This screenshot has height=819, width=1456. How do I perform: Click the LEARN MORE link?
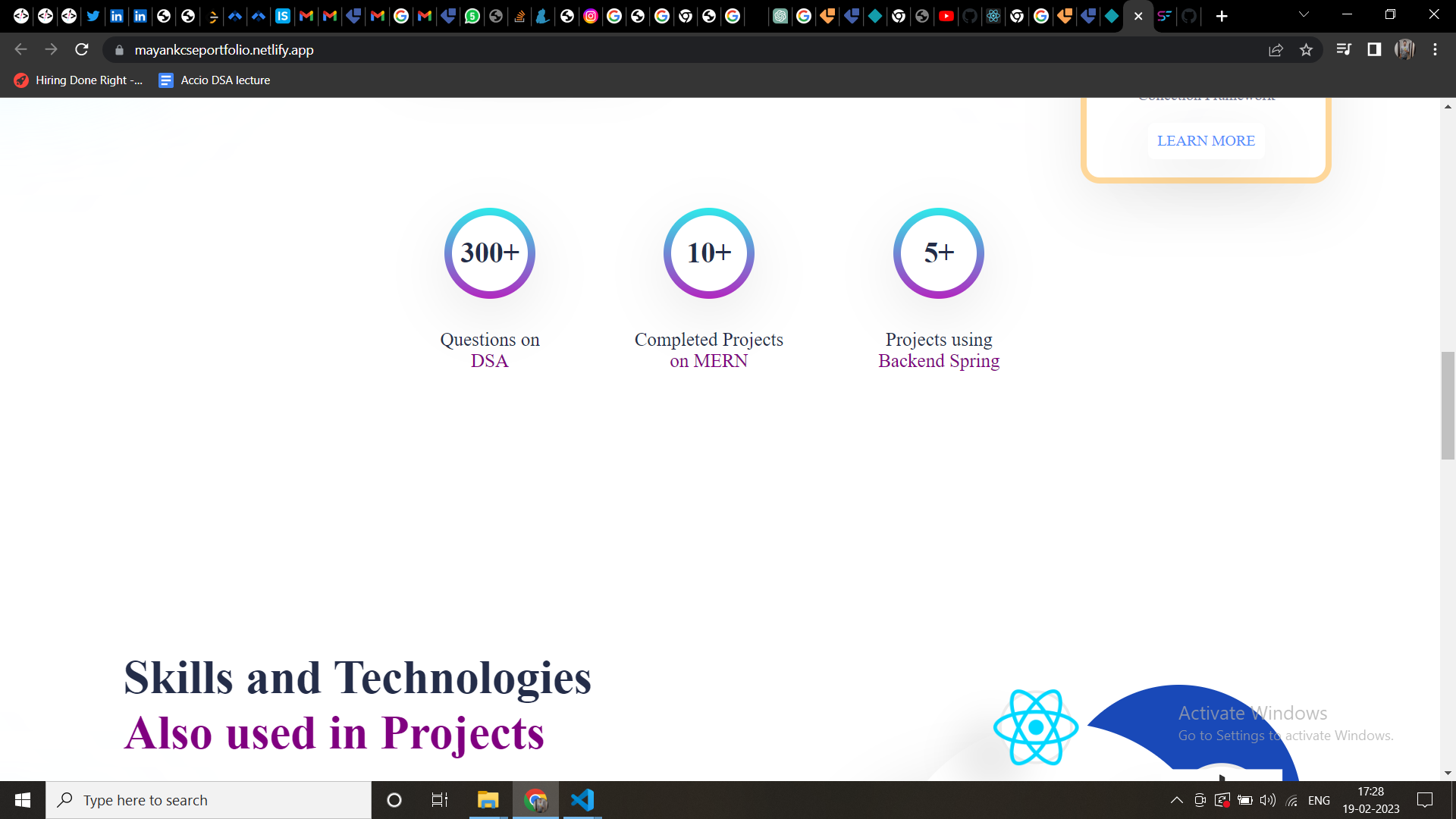tap(1206, 141)
